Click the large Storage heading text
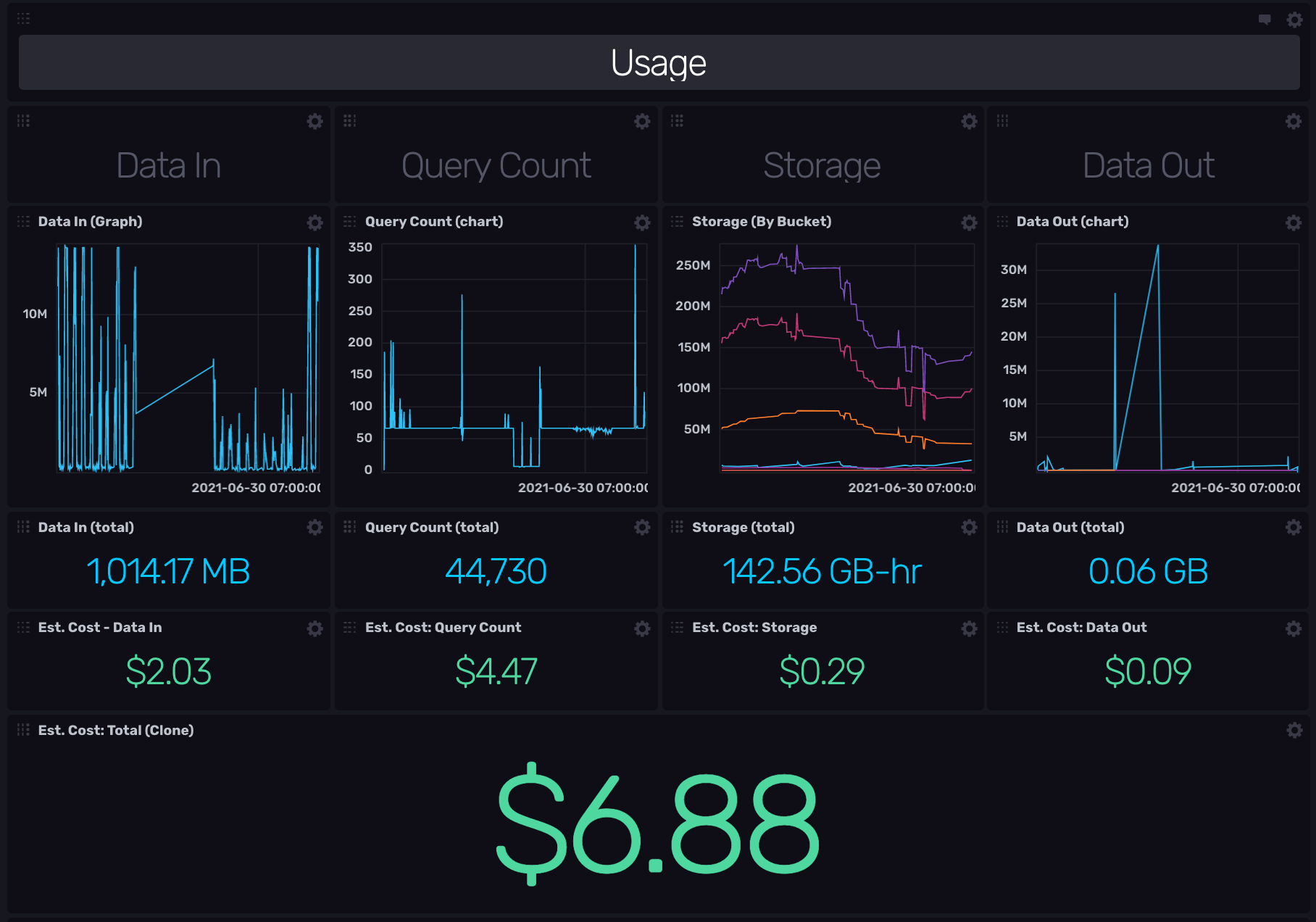Screen dimensions: 1316x922 point(822,166)
